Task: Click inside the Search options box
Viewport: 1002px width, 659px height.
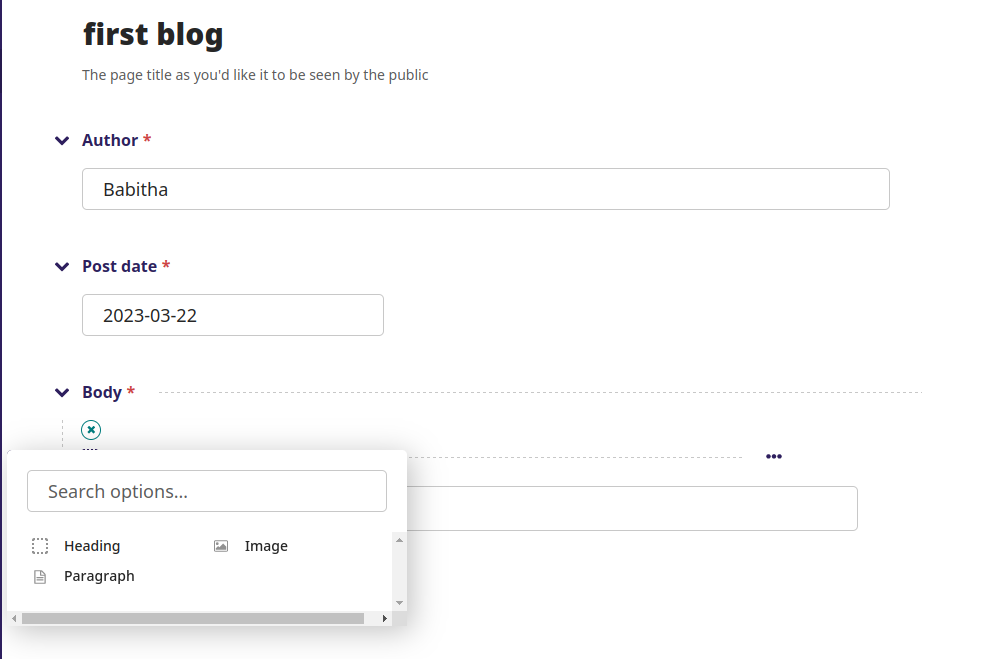Action: coord(207,491)
